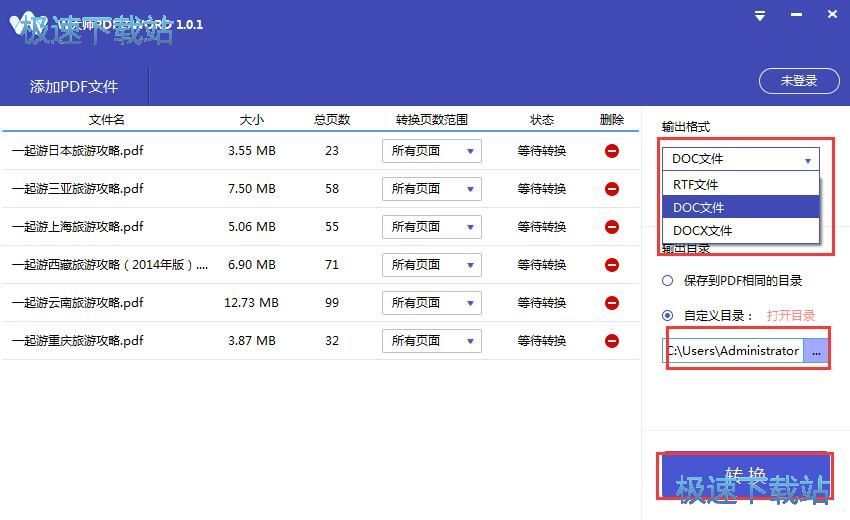Open the title bar dropdown menu icon

tap(760, 16)
